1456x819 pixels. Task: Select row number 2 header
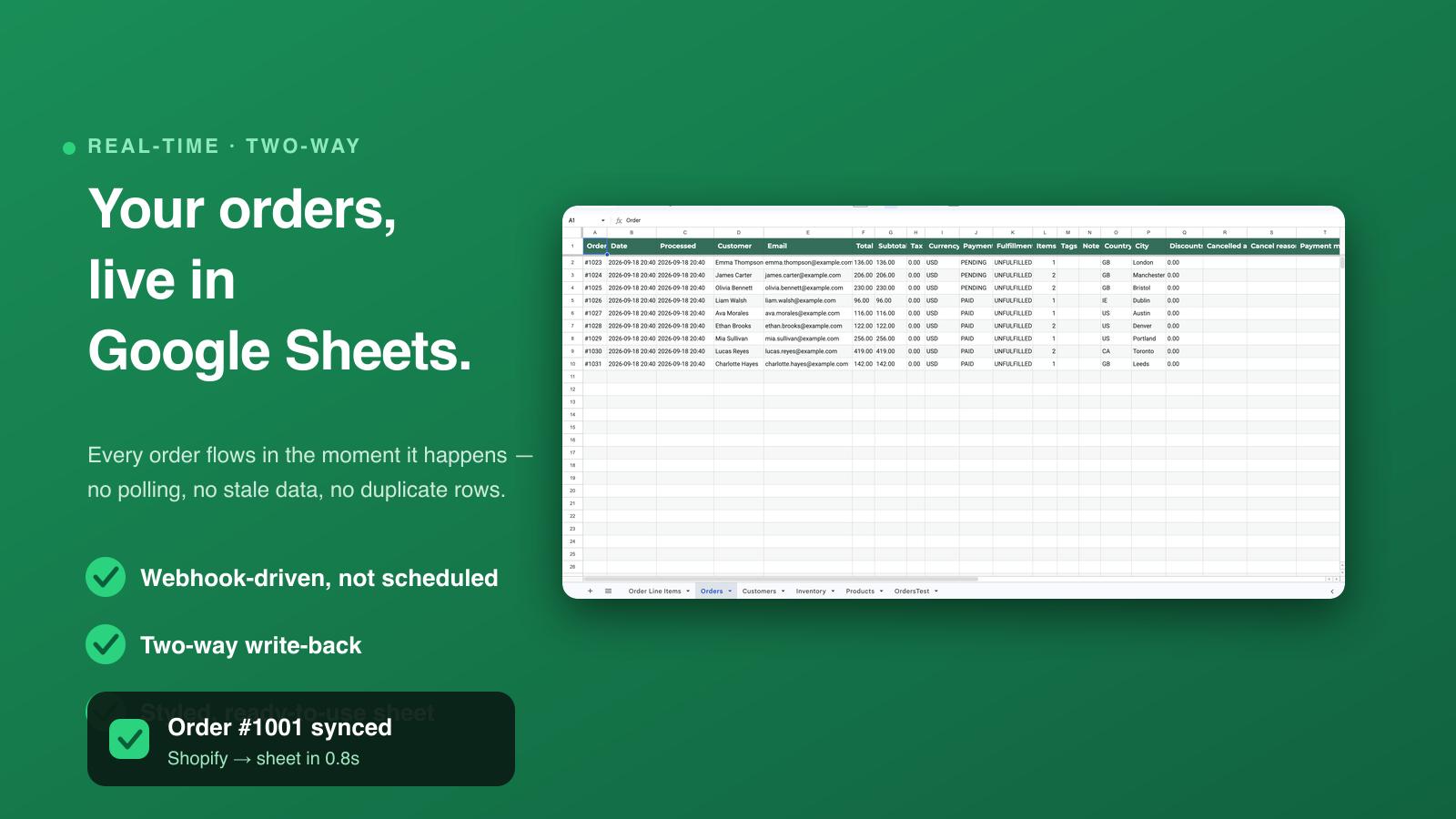tap(572, 262)
